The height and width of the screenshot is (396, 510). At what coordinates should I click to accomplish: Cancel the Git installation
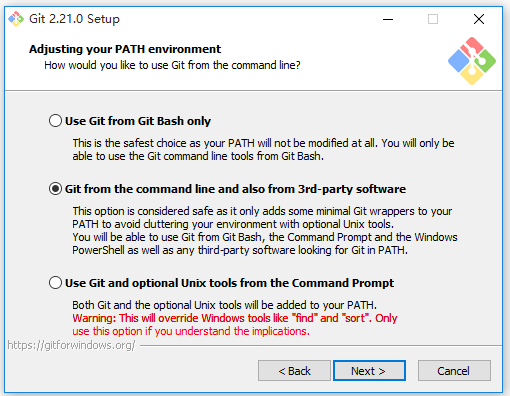click(x=454, y=370)
